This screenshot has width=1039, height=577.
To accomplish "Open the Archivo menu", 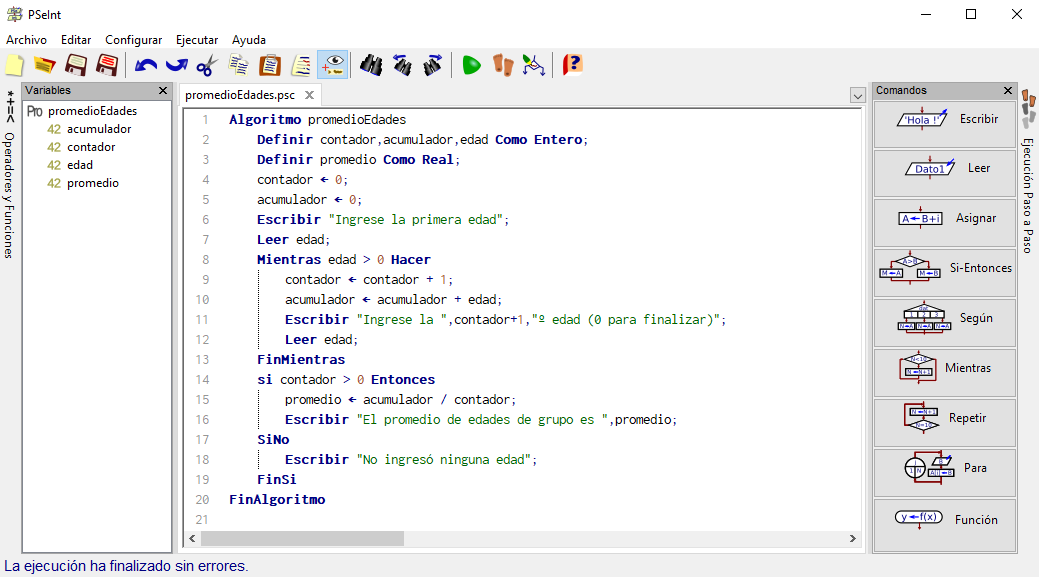I will 27,40.
